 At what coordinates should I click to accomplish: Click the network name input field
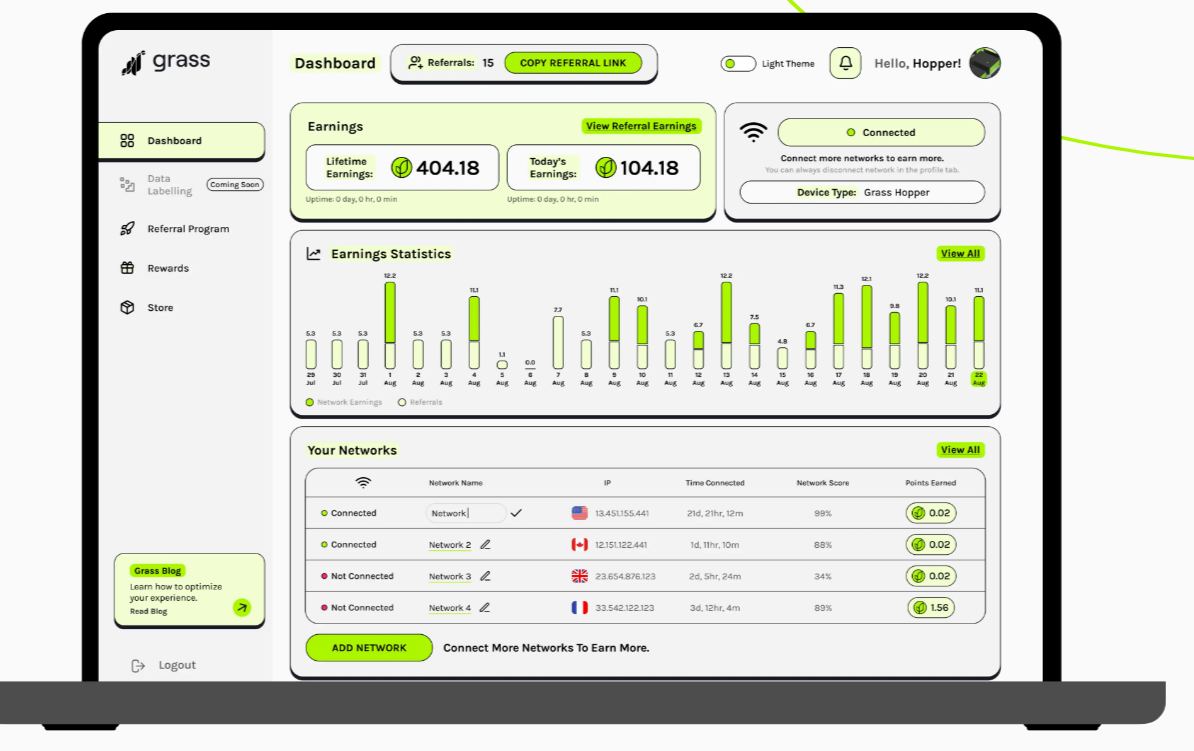click(465, 513)
